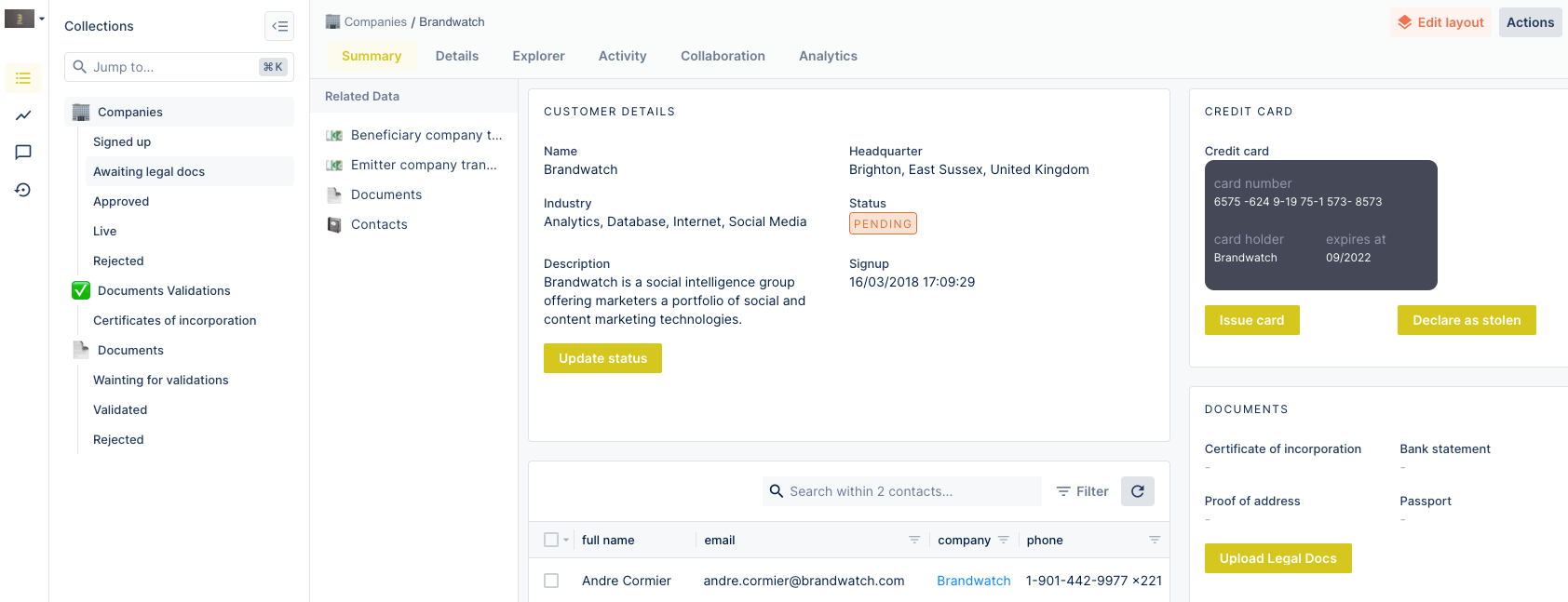The height and width of the screenshot is (602, 1568).
Task: Go to Companies in breadcrumb
Action: tap(375, 21)
